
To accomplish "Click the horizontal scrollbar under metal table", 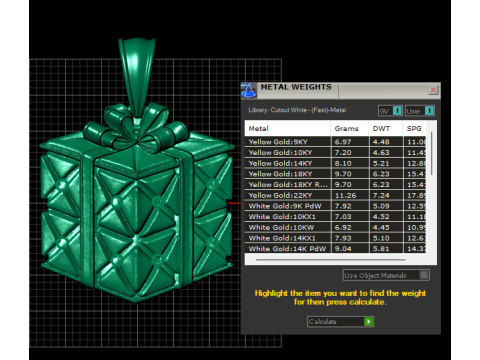I will (331, 259).
